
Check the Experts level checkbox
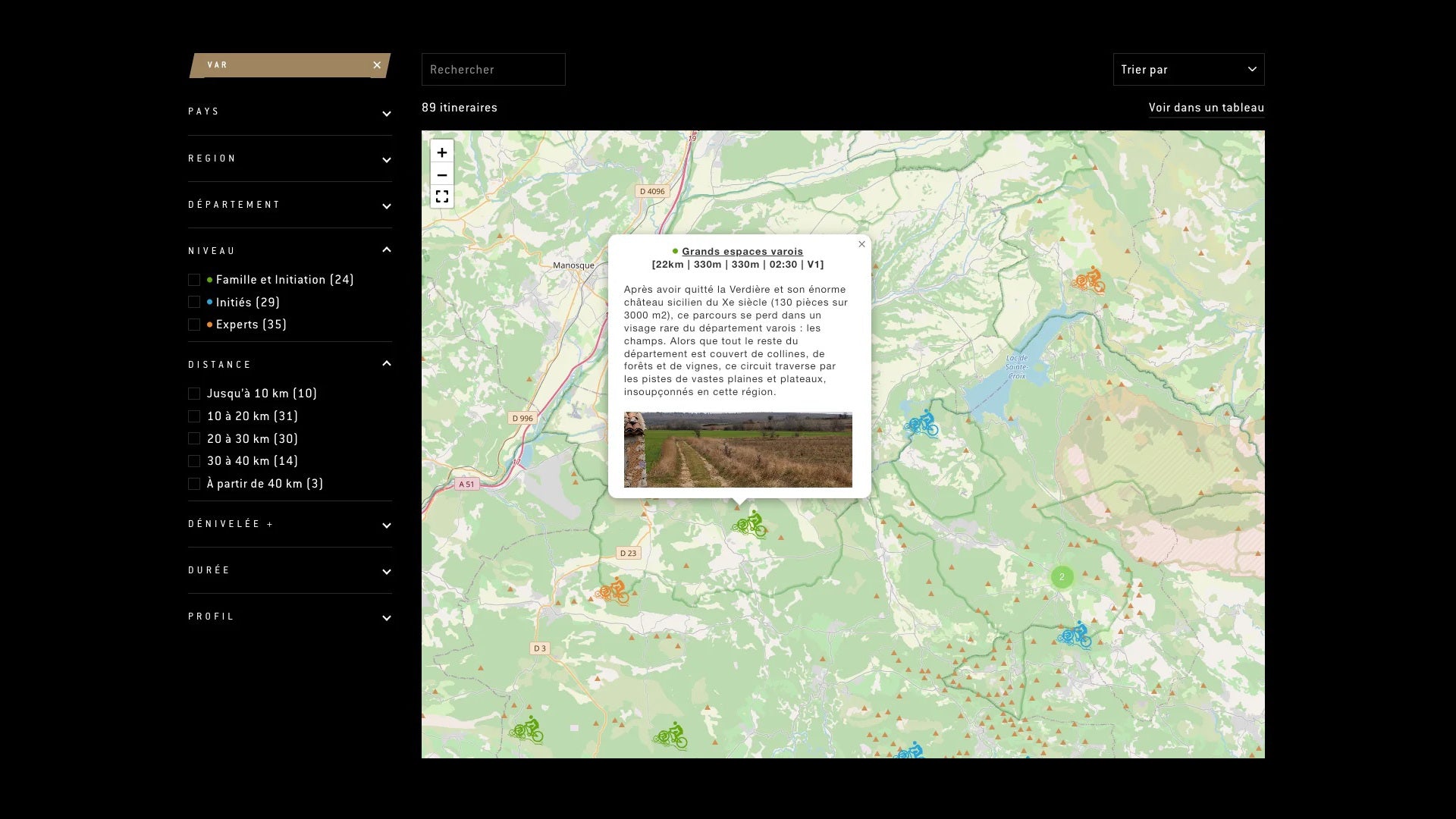(194, 325)
